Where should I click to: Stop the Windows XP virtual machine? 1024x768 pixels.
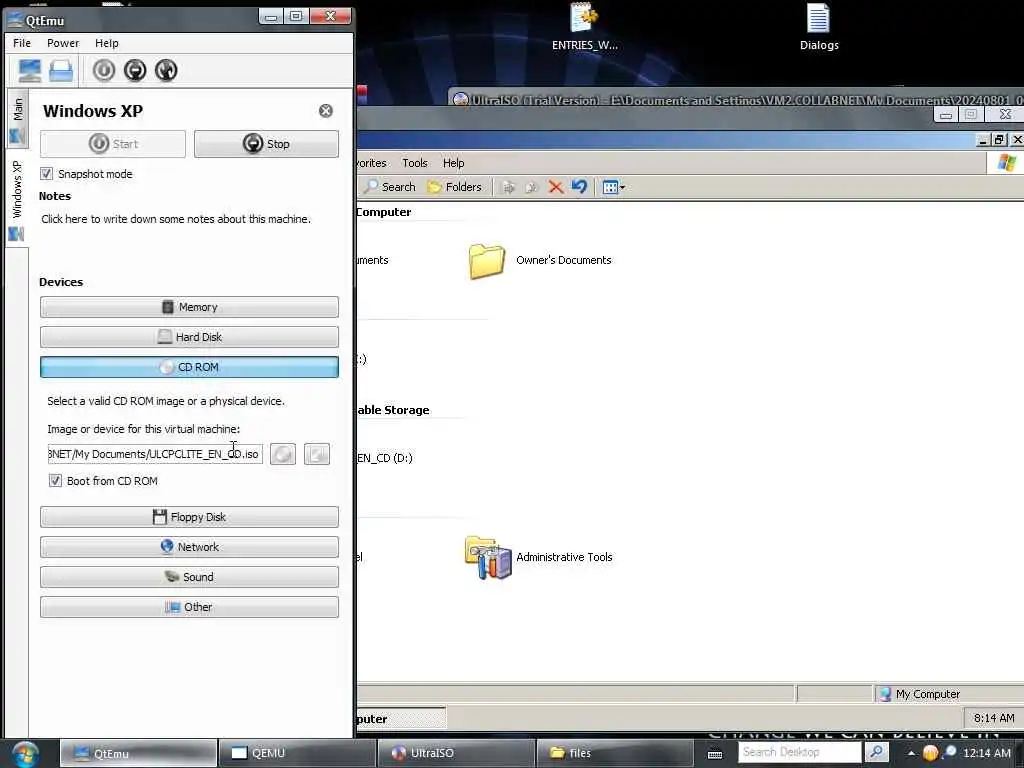(266, 144)
